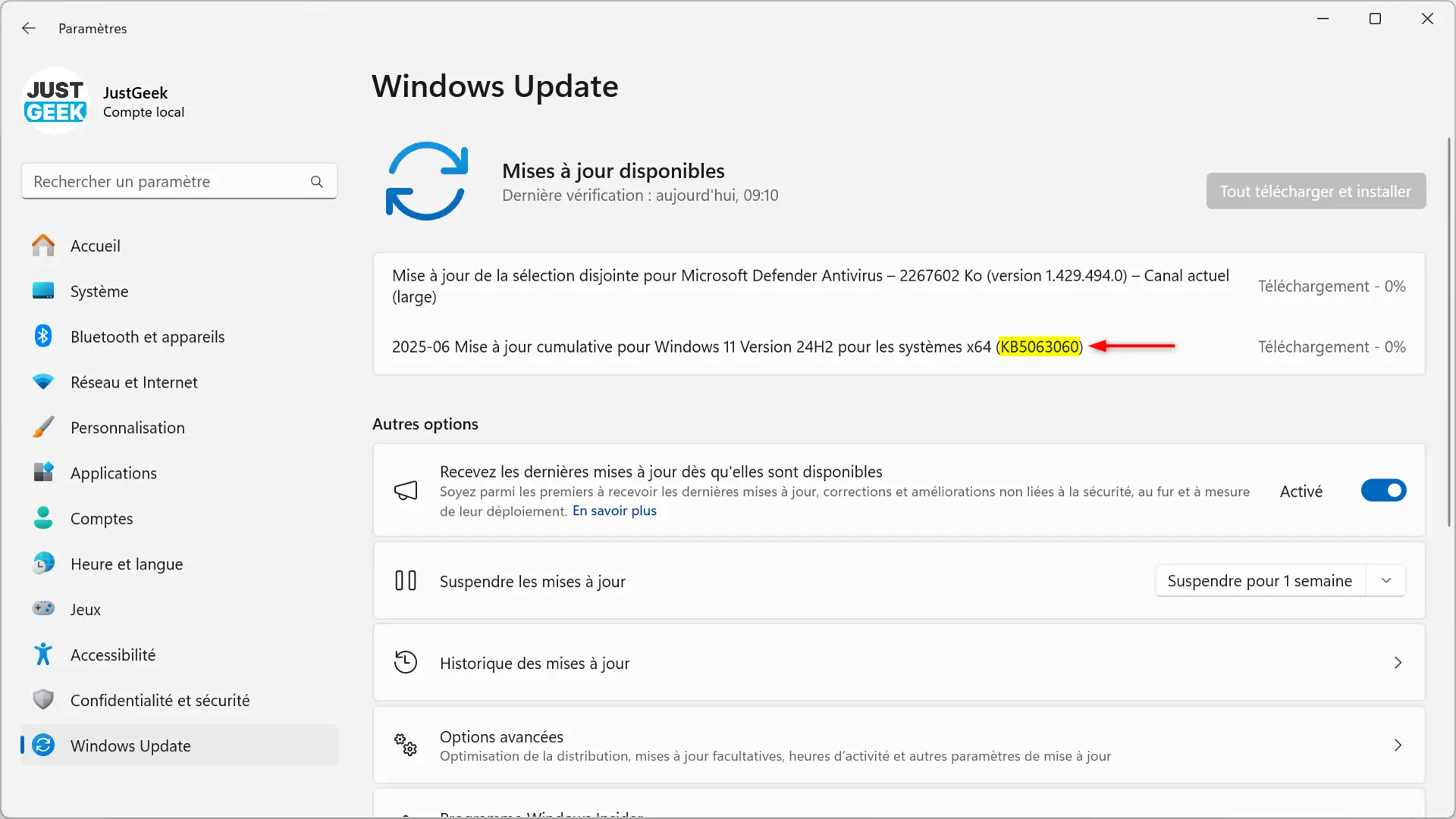The width and height of the screenshot is (1456, 819).
Task: Expand Historique des mises à jour chevron
Action: [1398, 663]
